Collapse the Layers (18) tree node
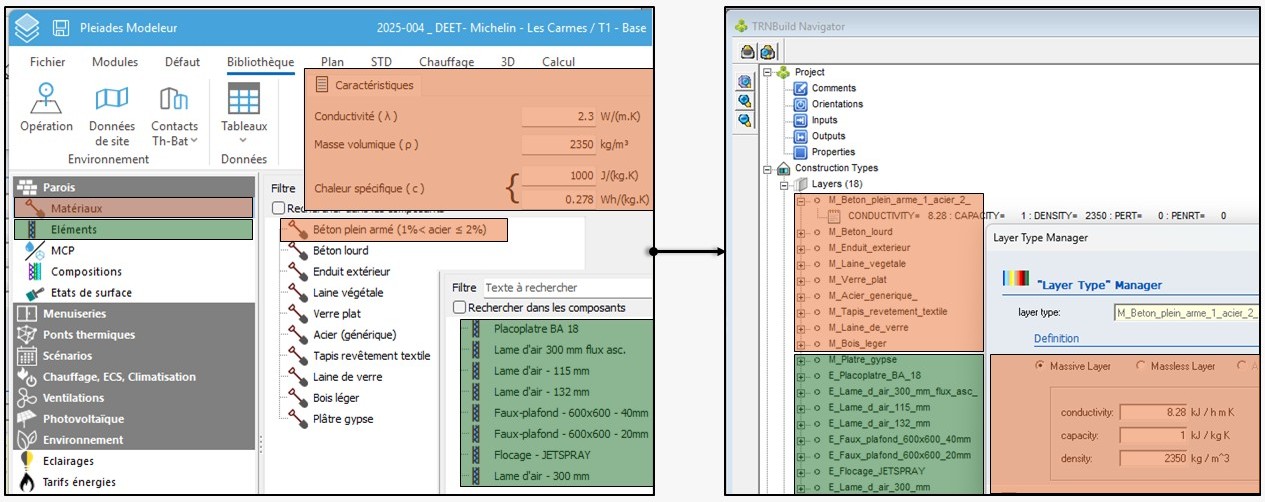This screenshot has width=1265, height=502. [786, 185]
